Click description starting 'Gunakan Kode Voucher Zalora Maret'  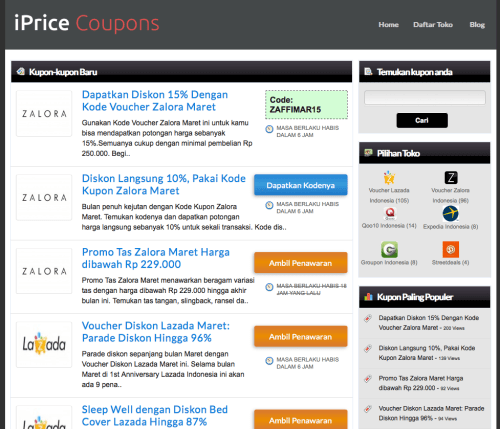[167, 138]
